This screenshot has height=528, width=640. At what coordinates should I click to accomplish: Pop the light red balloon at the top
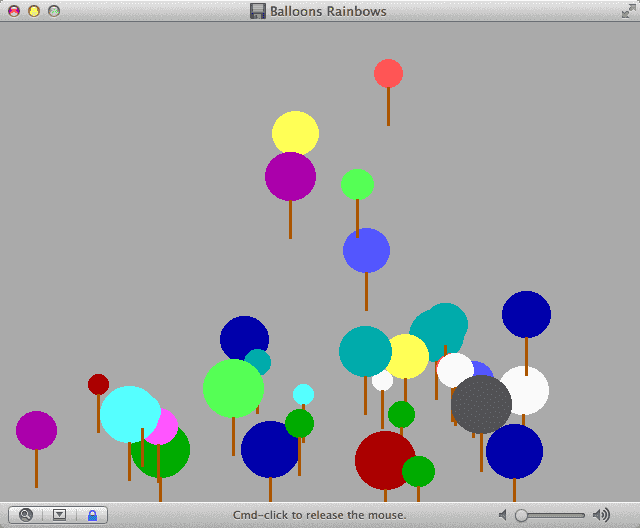[x=388, y=73]
